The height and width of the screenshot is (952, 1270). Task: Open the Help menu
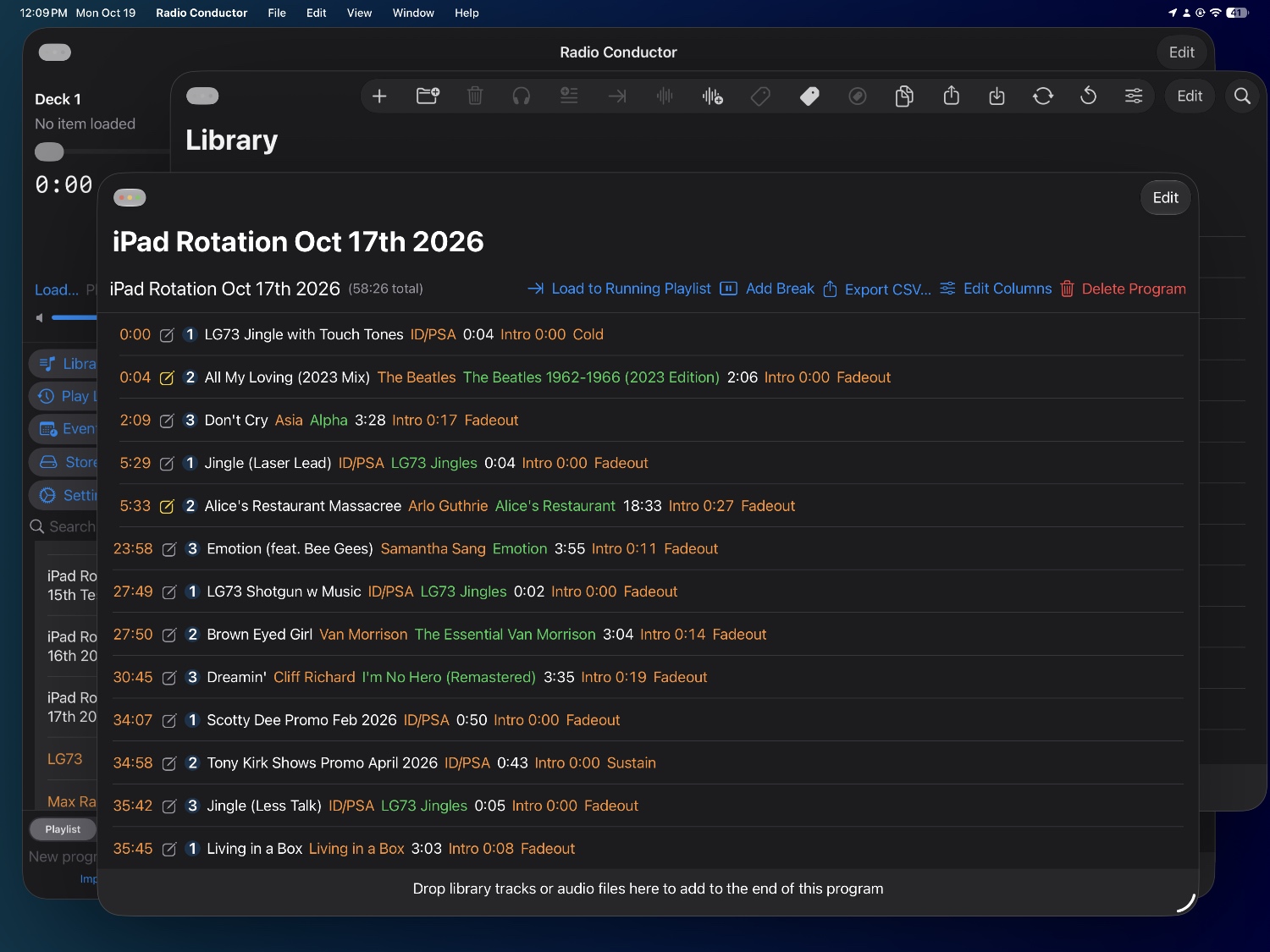(x=467, y=13)
